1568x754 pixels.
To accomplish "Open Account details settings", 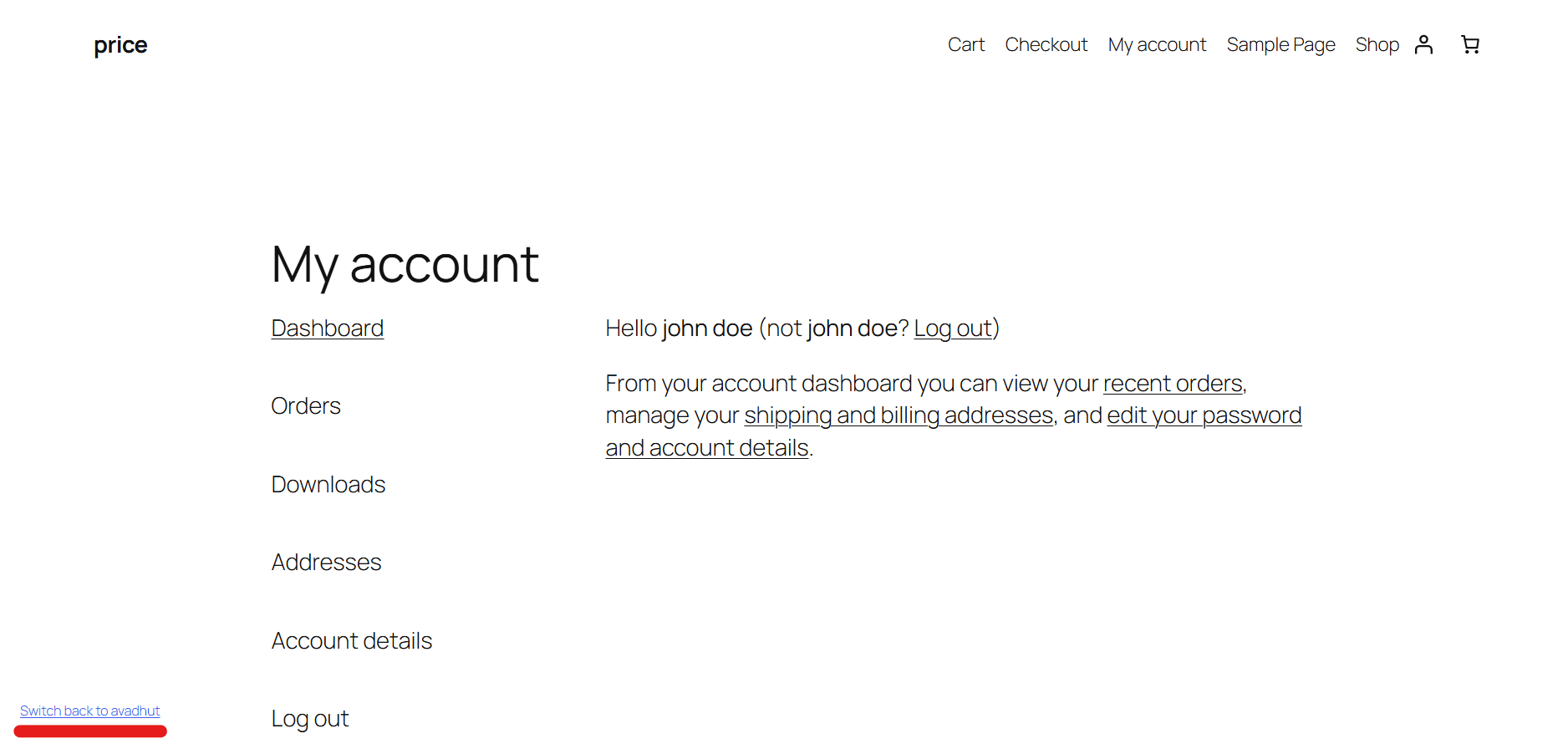I will click(x=351, y=640).
